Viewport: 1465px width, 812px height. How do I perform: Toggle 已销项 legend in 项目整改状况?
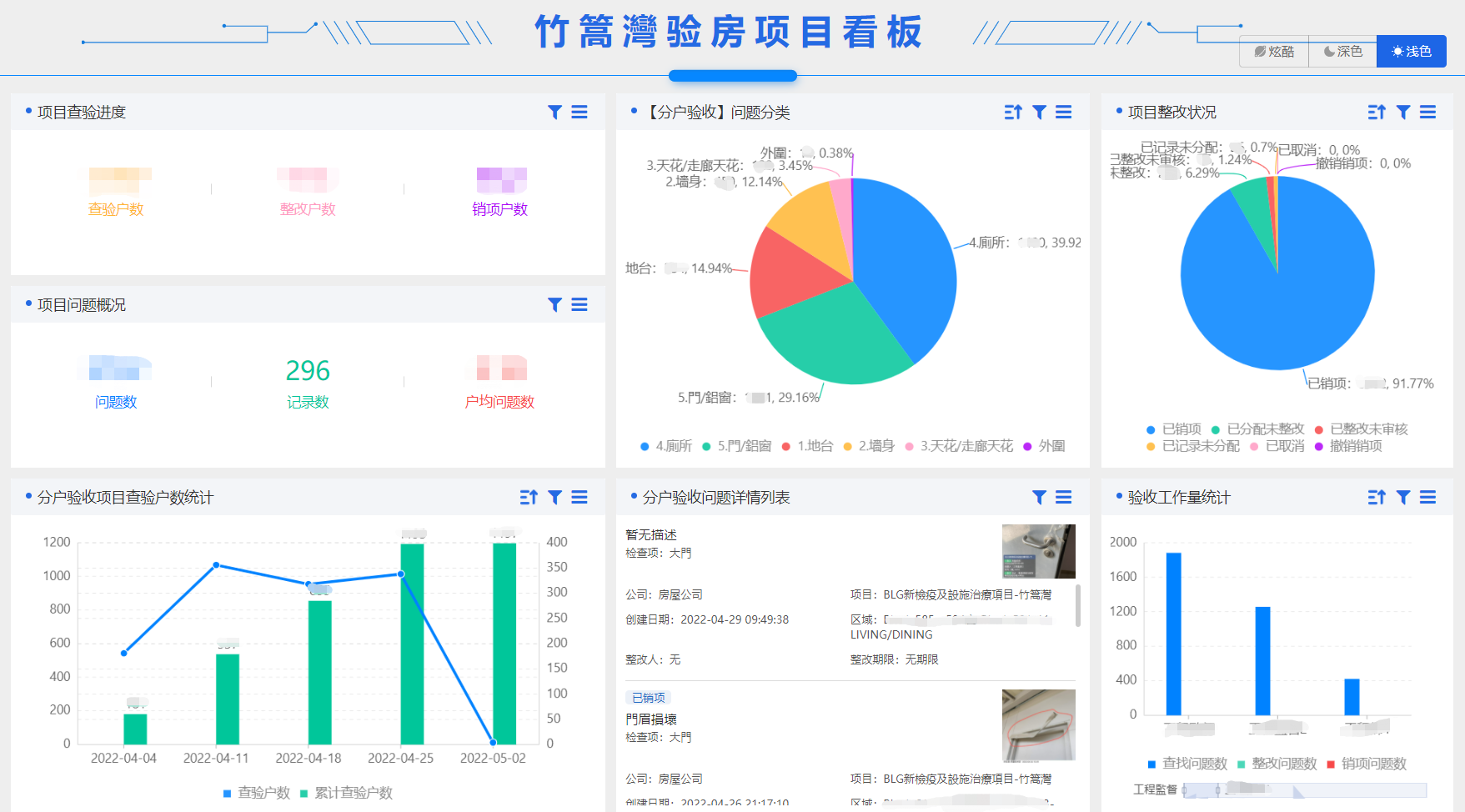coord(1174,429)
